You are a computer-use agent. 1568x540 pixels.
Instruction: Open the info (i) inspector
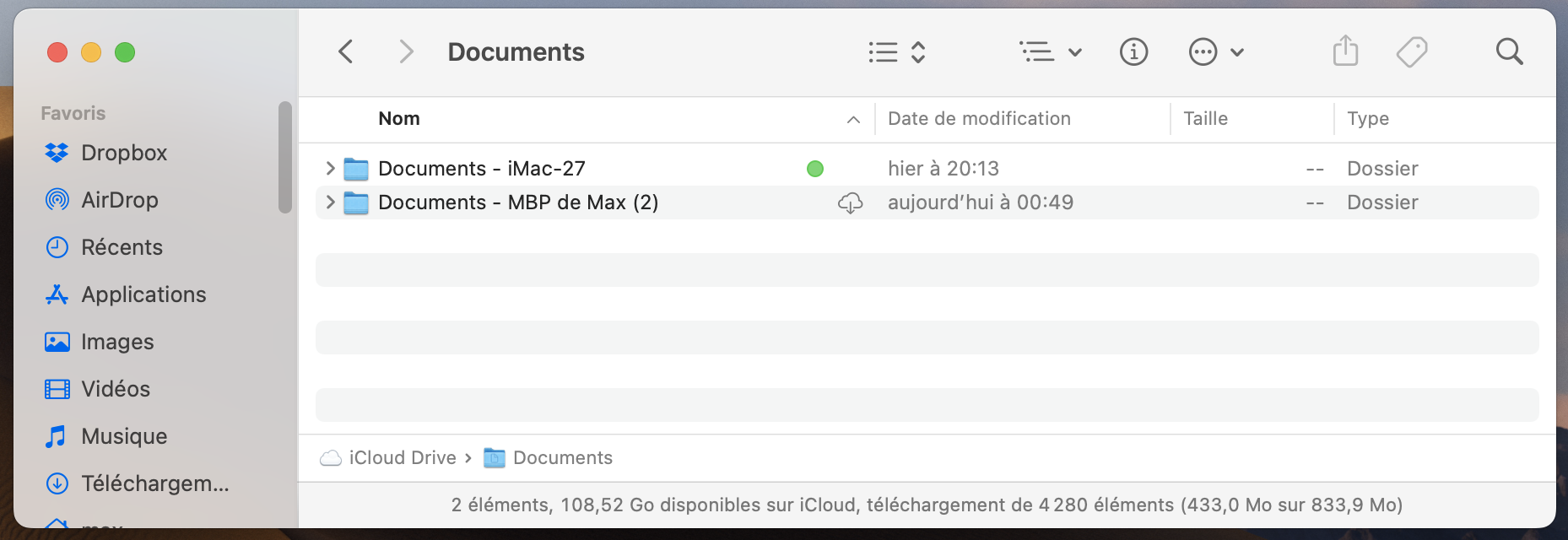1133,51
